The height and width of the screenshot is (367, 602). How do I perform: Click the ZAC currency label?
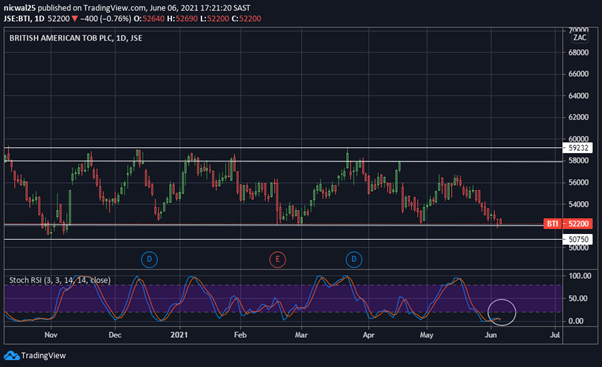coord(580,38)
